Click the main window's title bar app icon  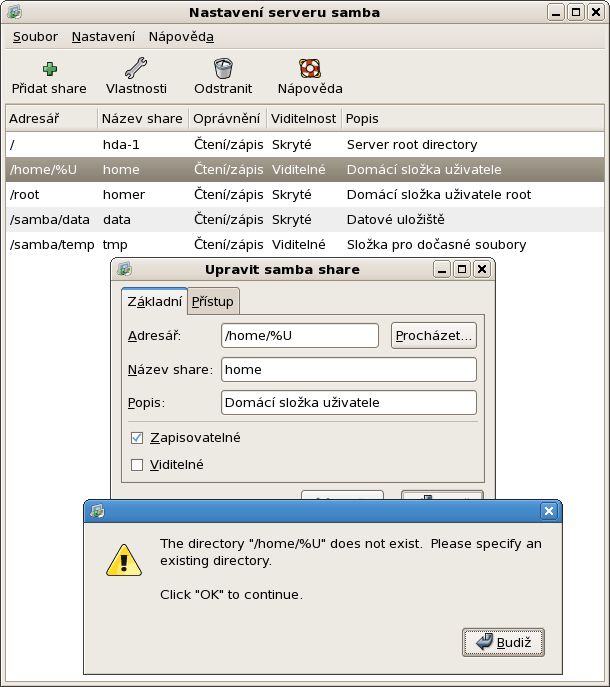click(x=14, y=12)
